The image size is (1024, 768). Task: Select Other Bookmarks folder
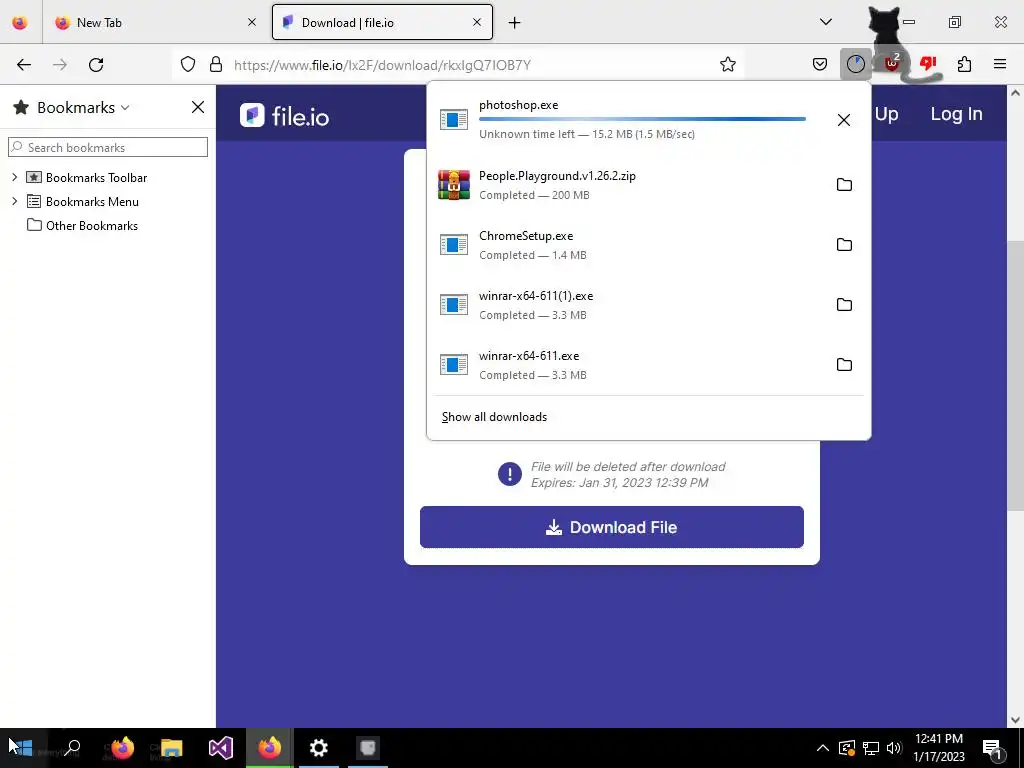(82, 225)
